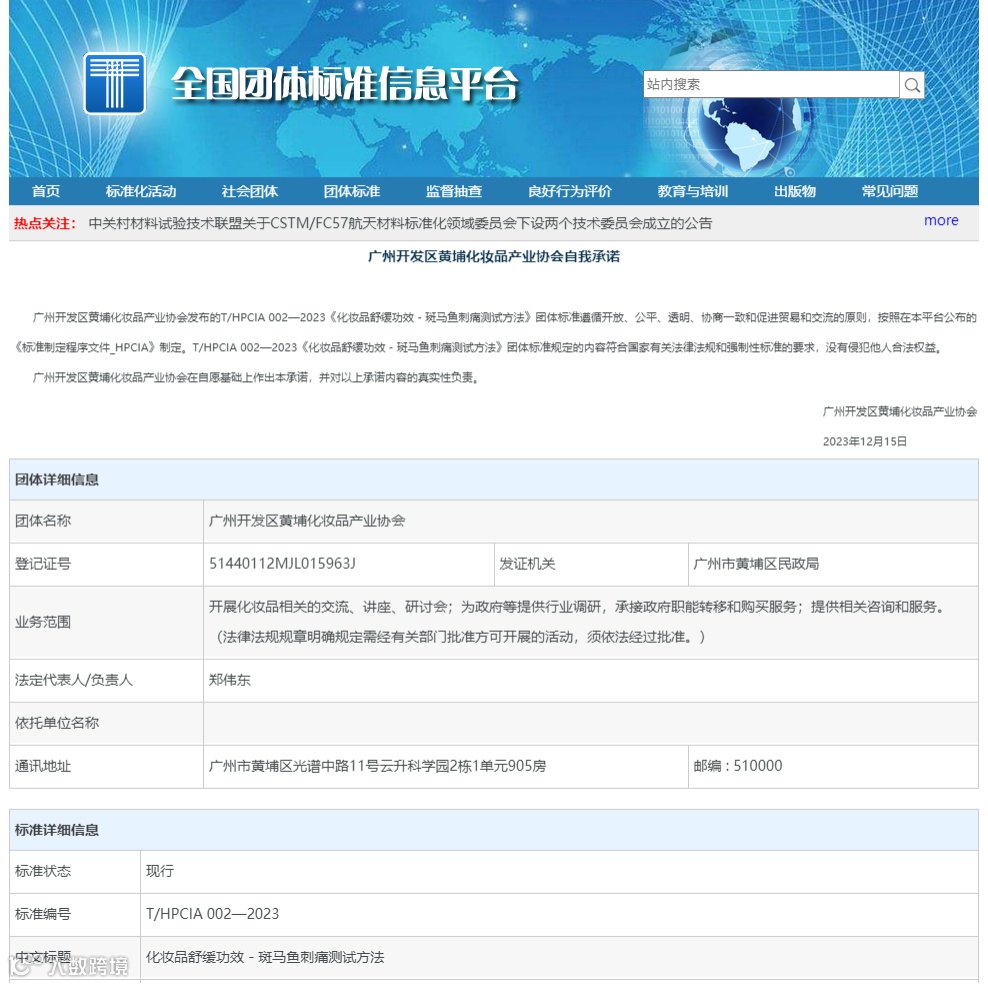Open the 中关村材料试验技术联盟 announcement link
Image resolution: width=988 pixels, height=984 pixels.
tap(400, 223)
